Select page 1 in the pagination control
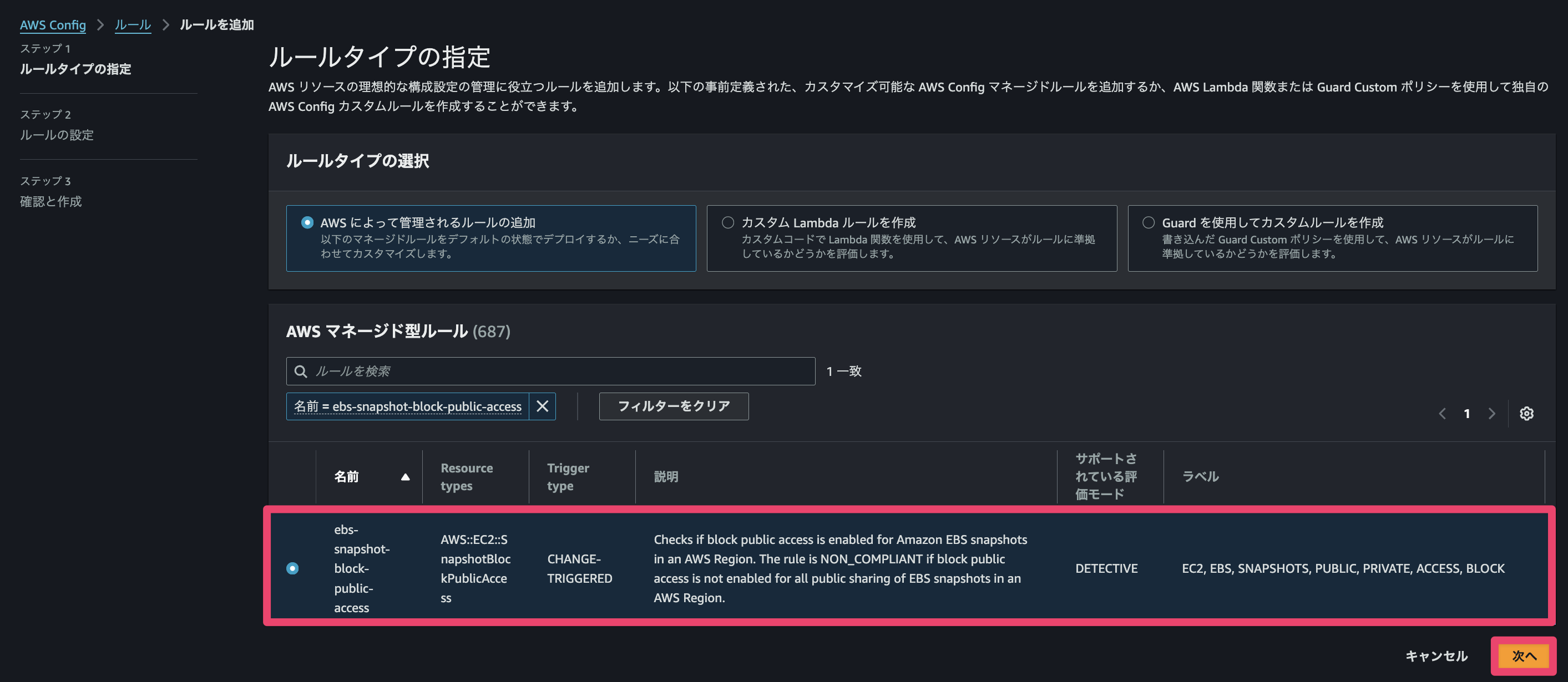The height and width of the screenshot is (682, 1568). pos(1467,413)
